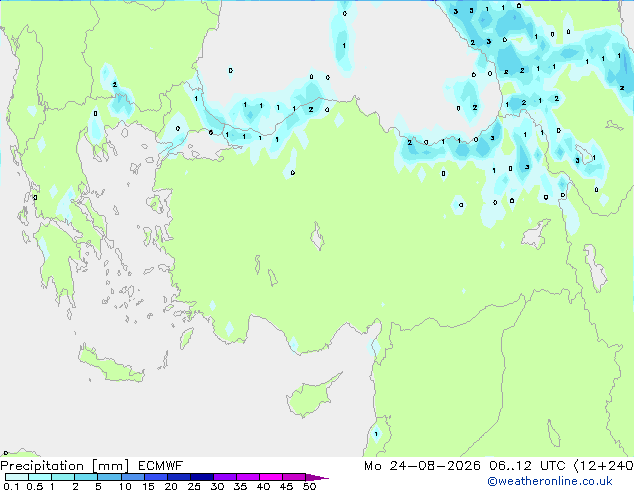Select the legend swatch between 15 and 20
The image size is (634, 490).
156,477
